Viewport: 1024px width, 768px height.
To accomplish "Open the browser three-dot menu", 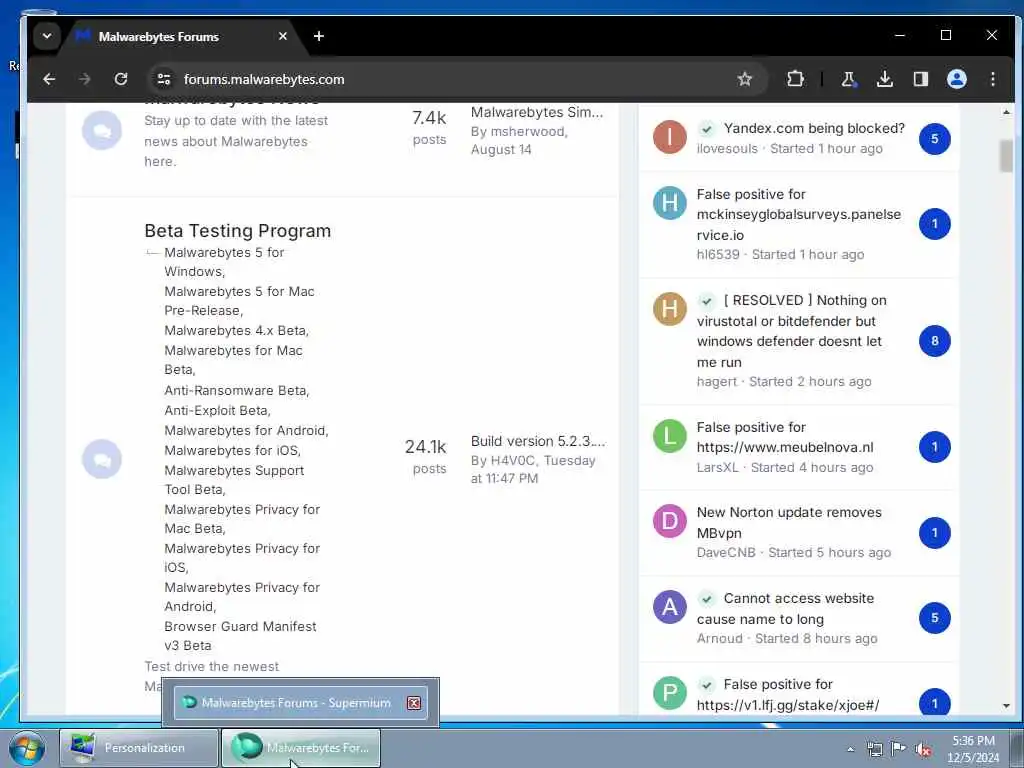I will pos(993,79).
